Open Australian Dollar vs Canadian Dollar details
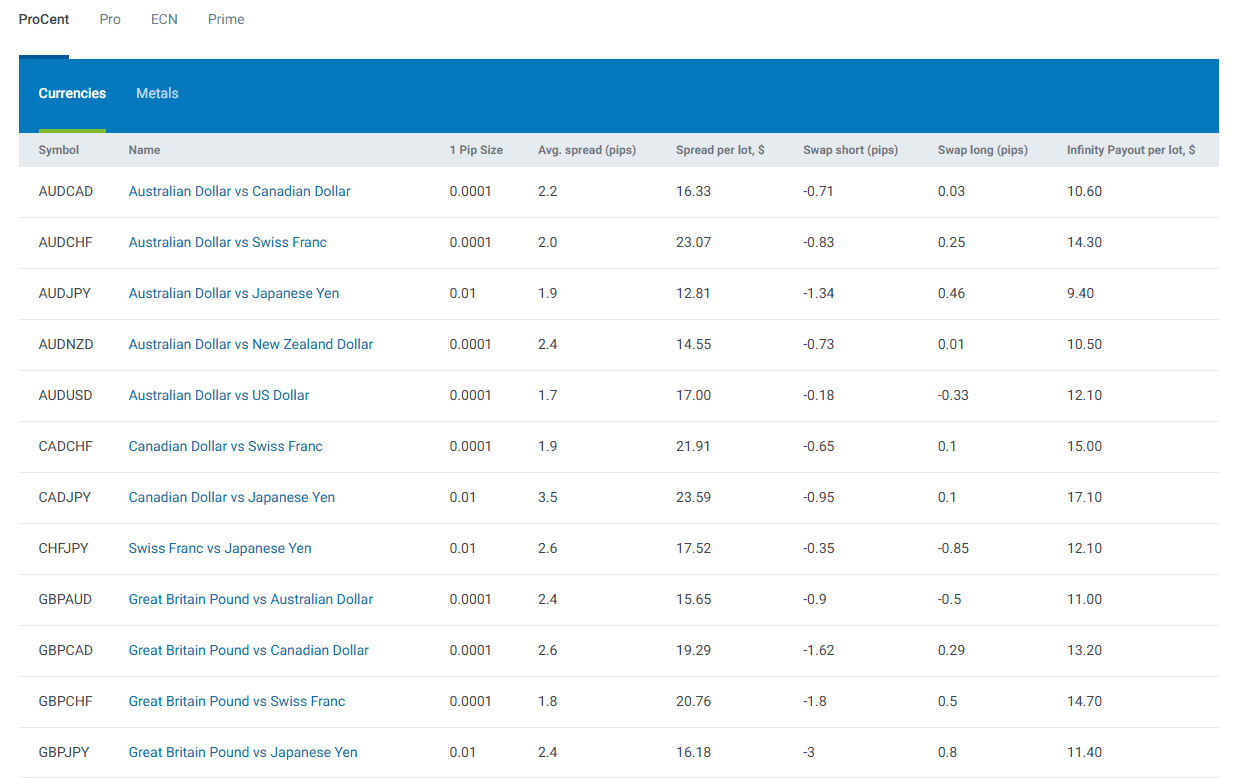 239,191
